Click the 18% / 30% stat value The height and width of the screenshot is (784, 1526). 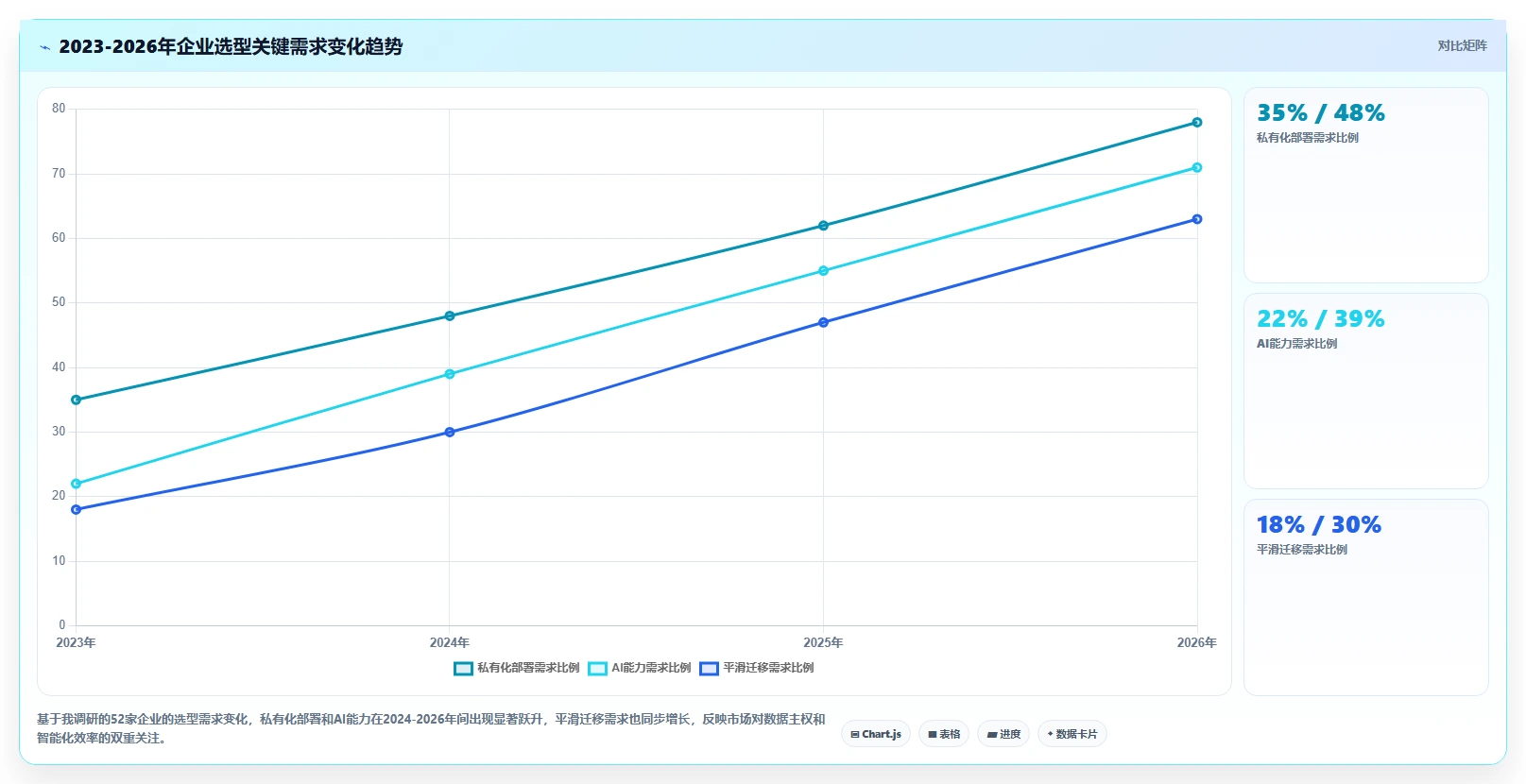click(1318, 525)
